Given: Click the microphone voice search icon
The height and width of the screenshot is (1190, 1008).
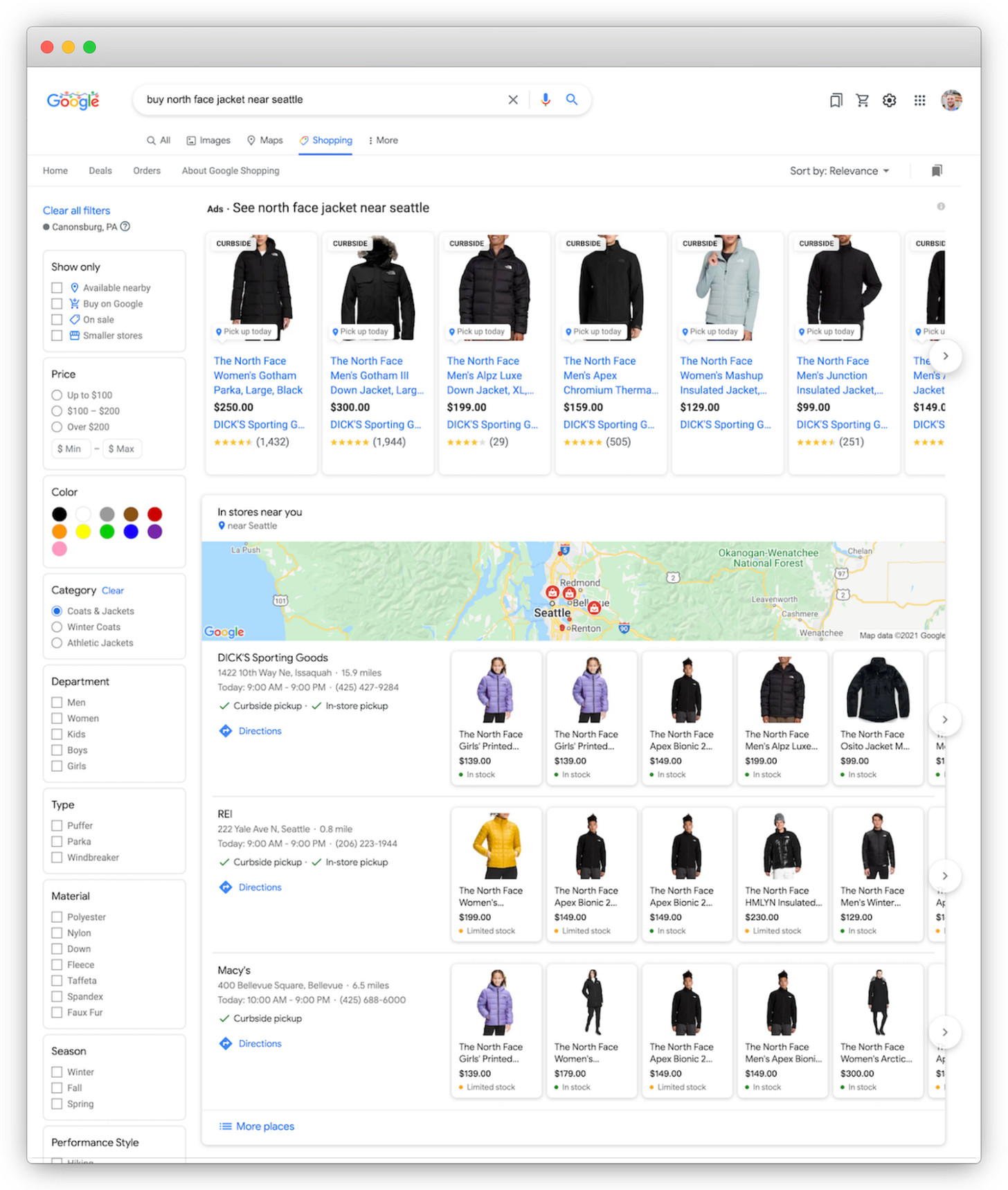Looking at the screenshot, I should point(546,100).
